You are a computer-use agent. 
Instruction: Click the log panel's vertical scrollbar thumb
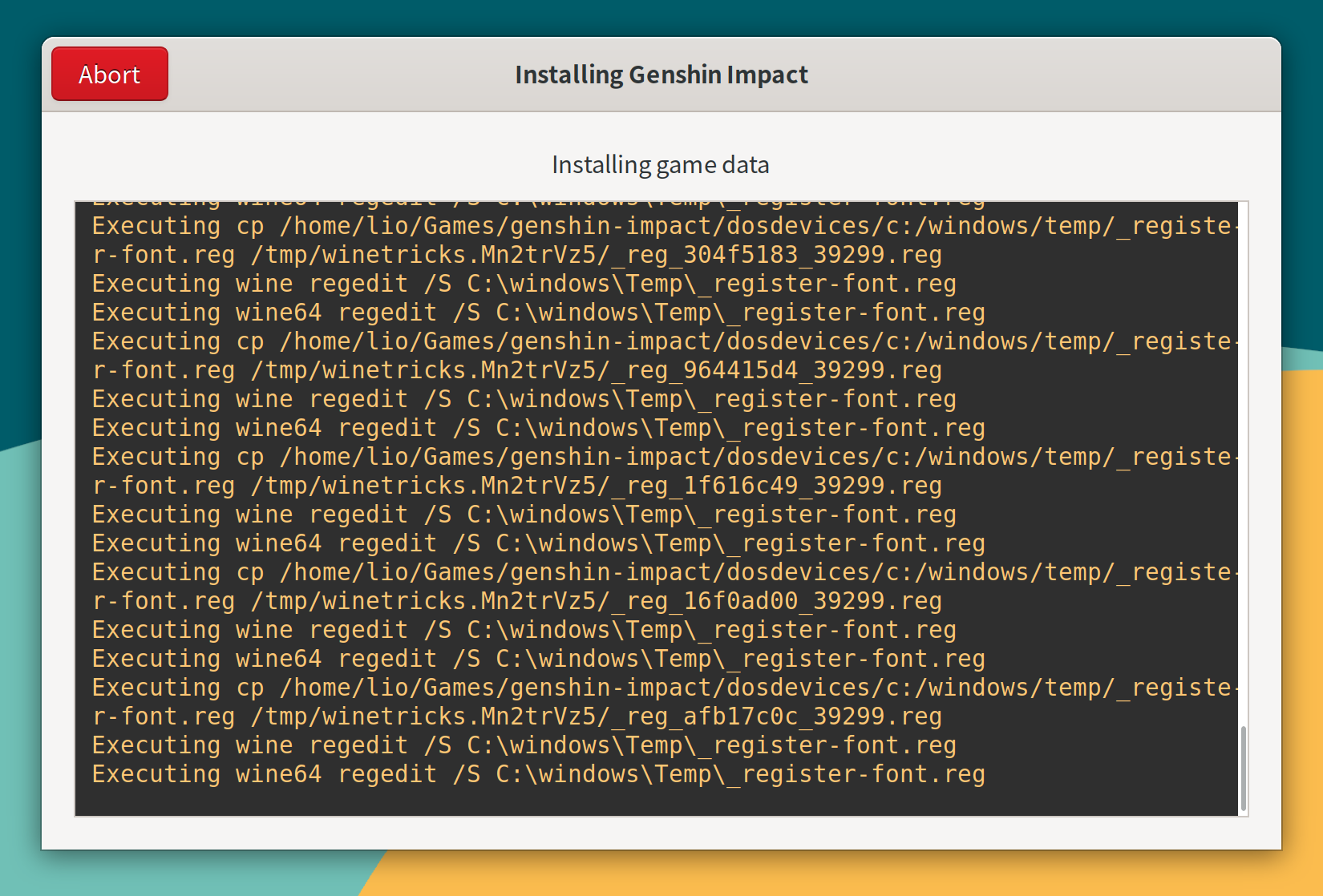click(x=1243, y=769)
